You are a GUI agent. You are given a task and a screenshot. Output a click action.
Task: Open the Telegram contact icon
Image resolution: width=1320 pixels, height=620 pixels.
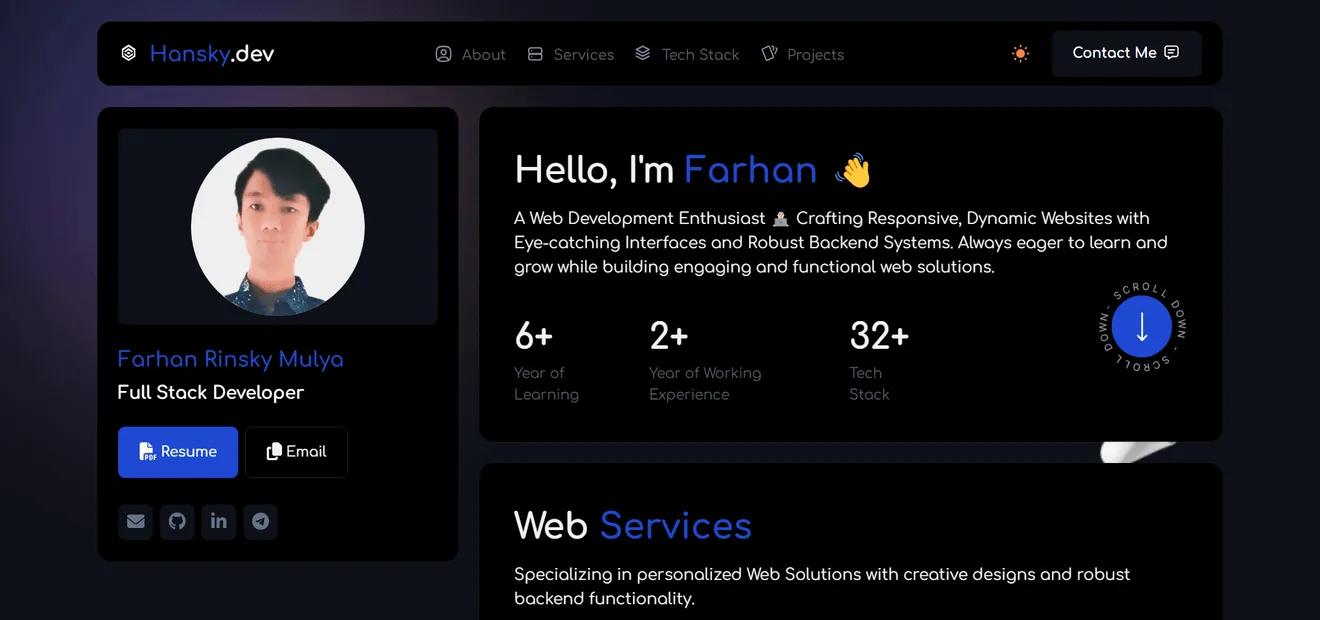(260, 521)
